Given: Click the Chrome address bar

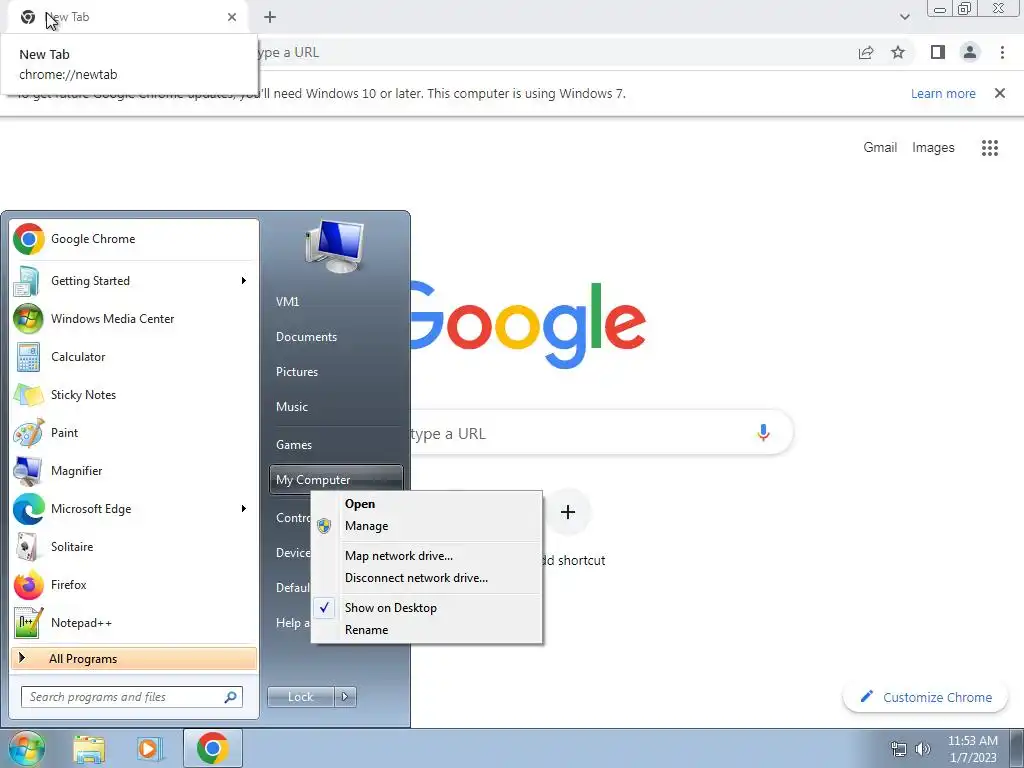Looking at the screenshot, I should 555,52.
